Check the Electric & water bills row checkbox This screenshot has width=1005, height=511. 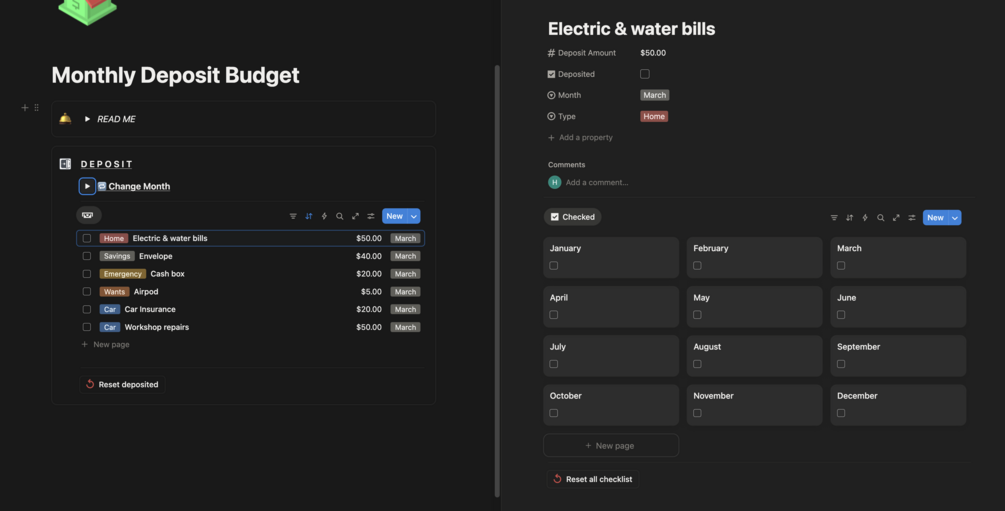click(x=87, y=239)
